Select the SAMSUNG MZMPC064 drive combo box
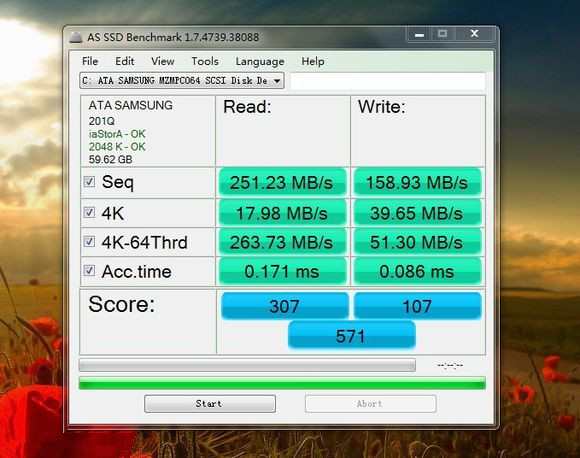This screenshot has width=580, height=458. [182, 81]
